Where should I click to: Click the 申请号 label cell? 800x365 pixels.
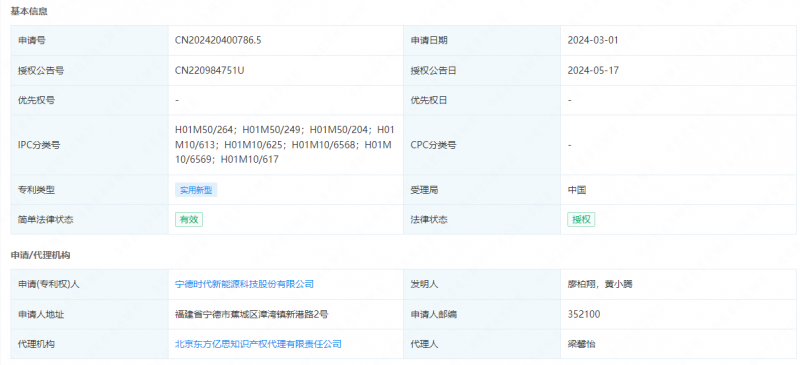pyautogui.click(x=89, y=40)
